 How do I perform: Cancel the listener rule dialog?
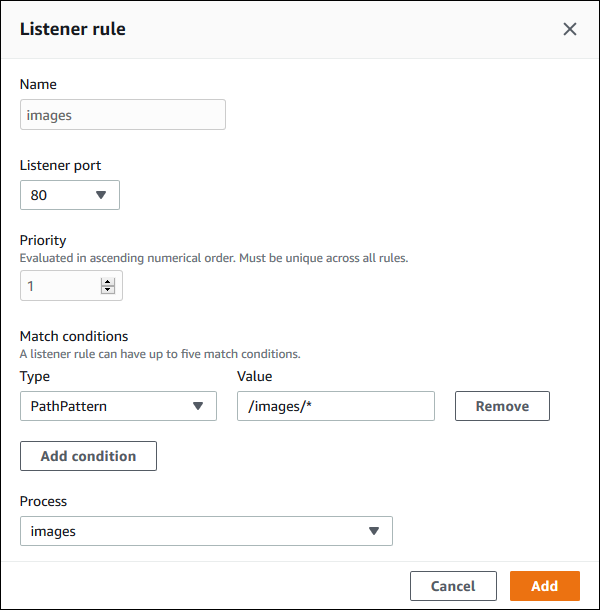[x=453, y=586]
